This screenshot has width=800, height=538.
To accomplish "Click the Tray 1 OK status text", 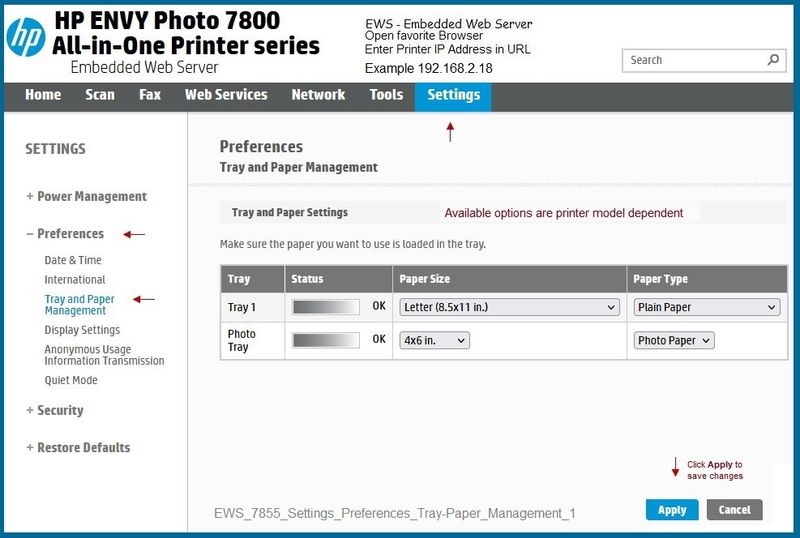I will [x=379, y=306].
